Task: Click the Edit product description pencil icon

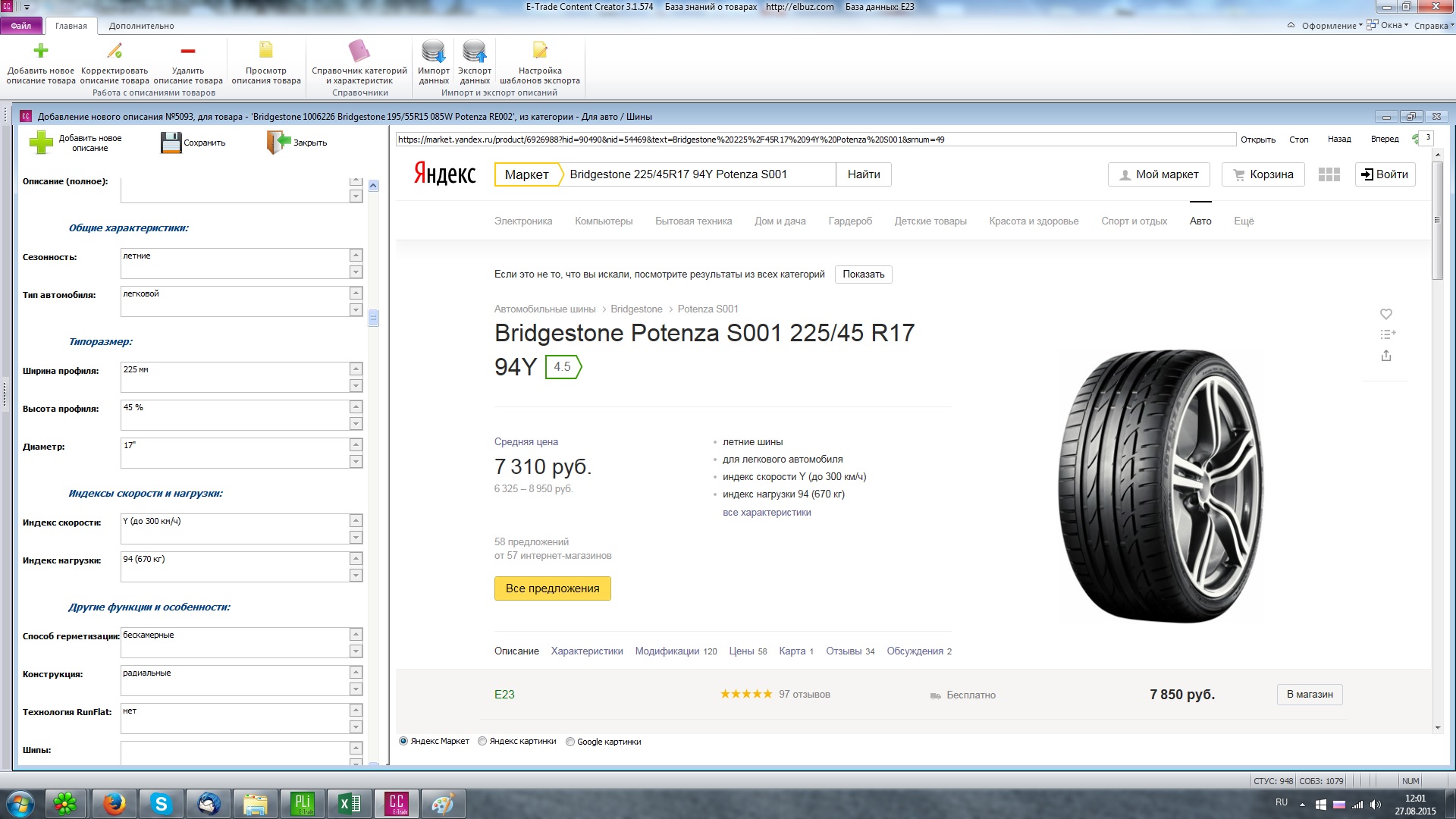Action: point(115,51)
